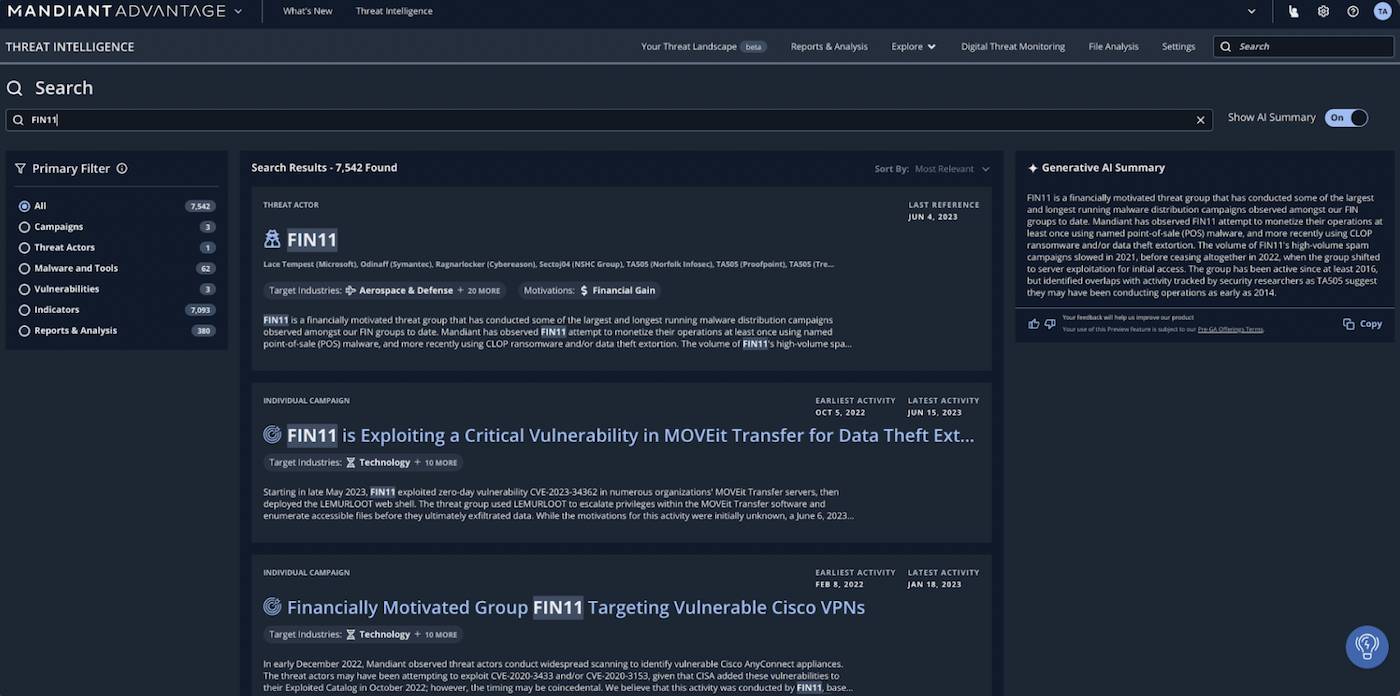1400x696 pixels.
Task: Click the TA user avatar
Action: pyautogui.click(x=1382, y=11)
